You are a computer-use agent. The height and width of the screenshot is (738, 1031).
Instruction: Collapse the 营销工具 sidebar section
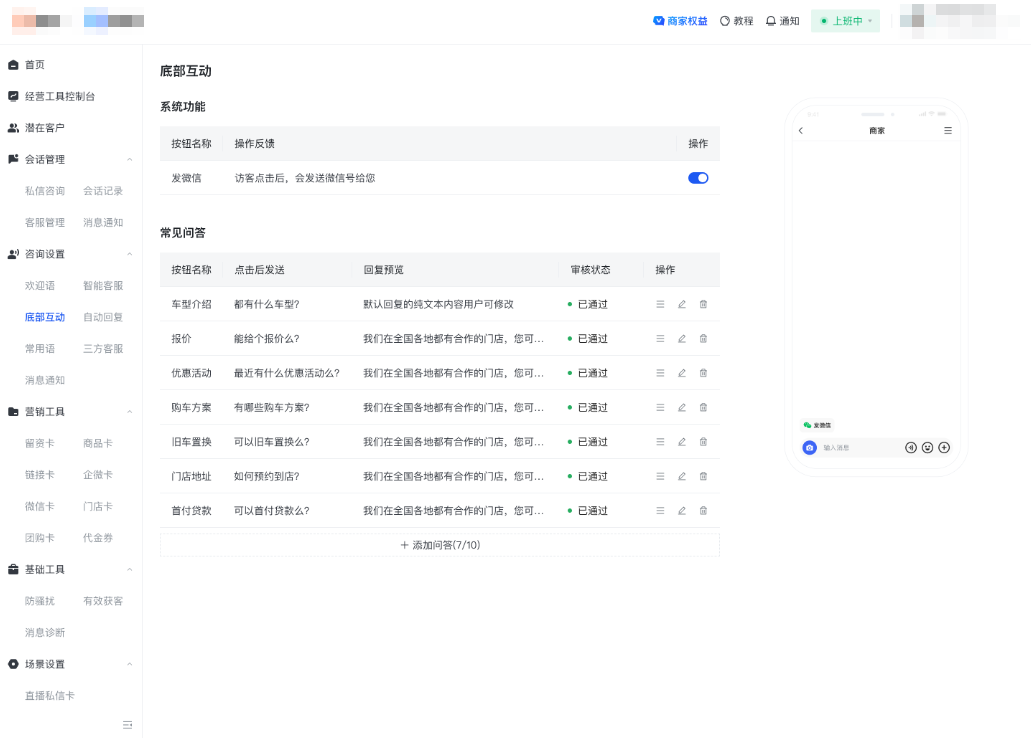[128, 411]
